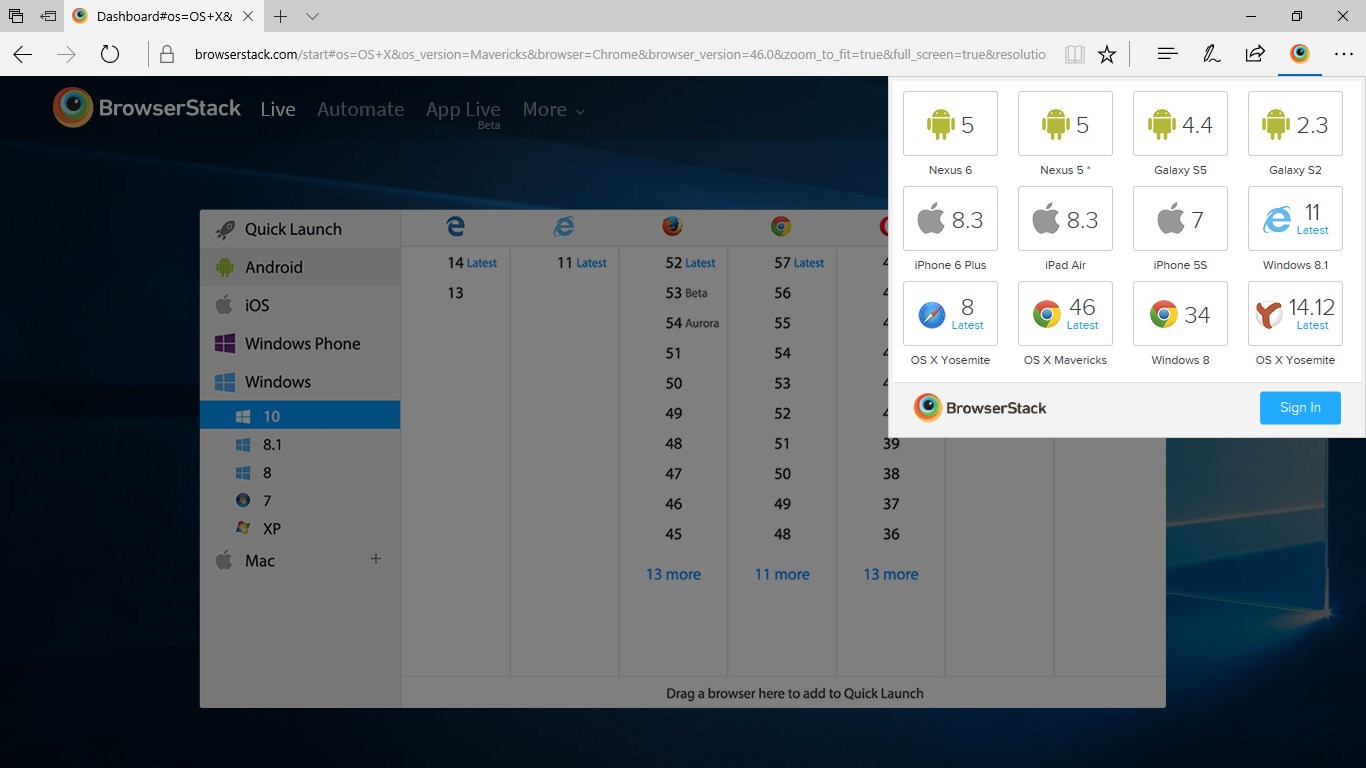Open Galaxy S2 Android 2.3 tile

point(1295,124)
